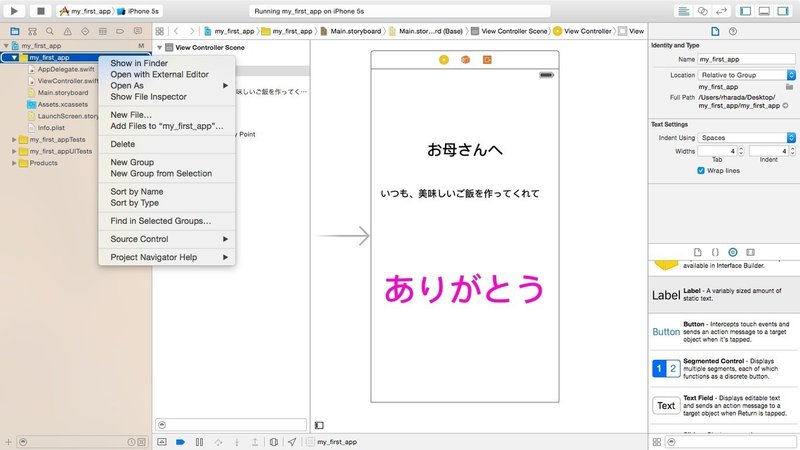Open the Code Snippet library
The width and height of the screenshot is (800, 450).
point(715,252)
